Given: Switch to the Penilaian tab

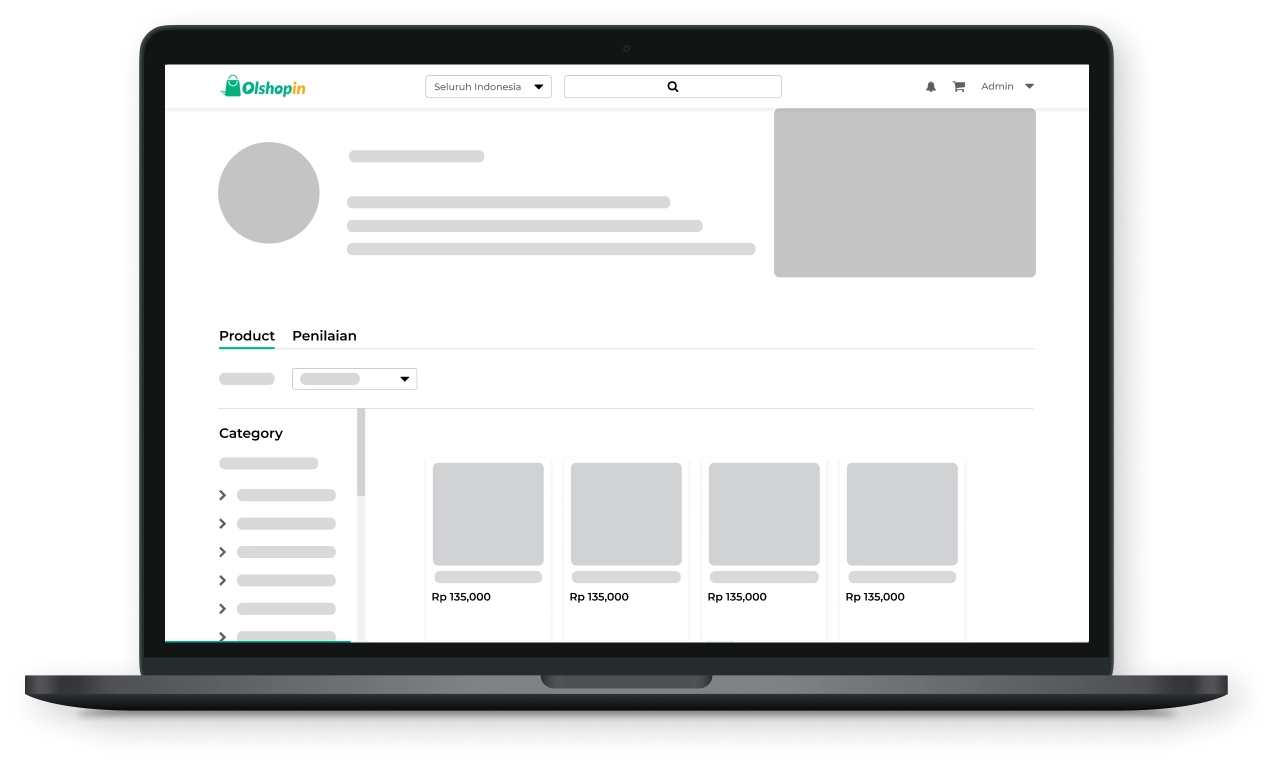Looking at the screenshot, I should (x=324, y=336).
